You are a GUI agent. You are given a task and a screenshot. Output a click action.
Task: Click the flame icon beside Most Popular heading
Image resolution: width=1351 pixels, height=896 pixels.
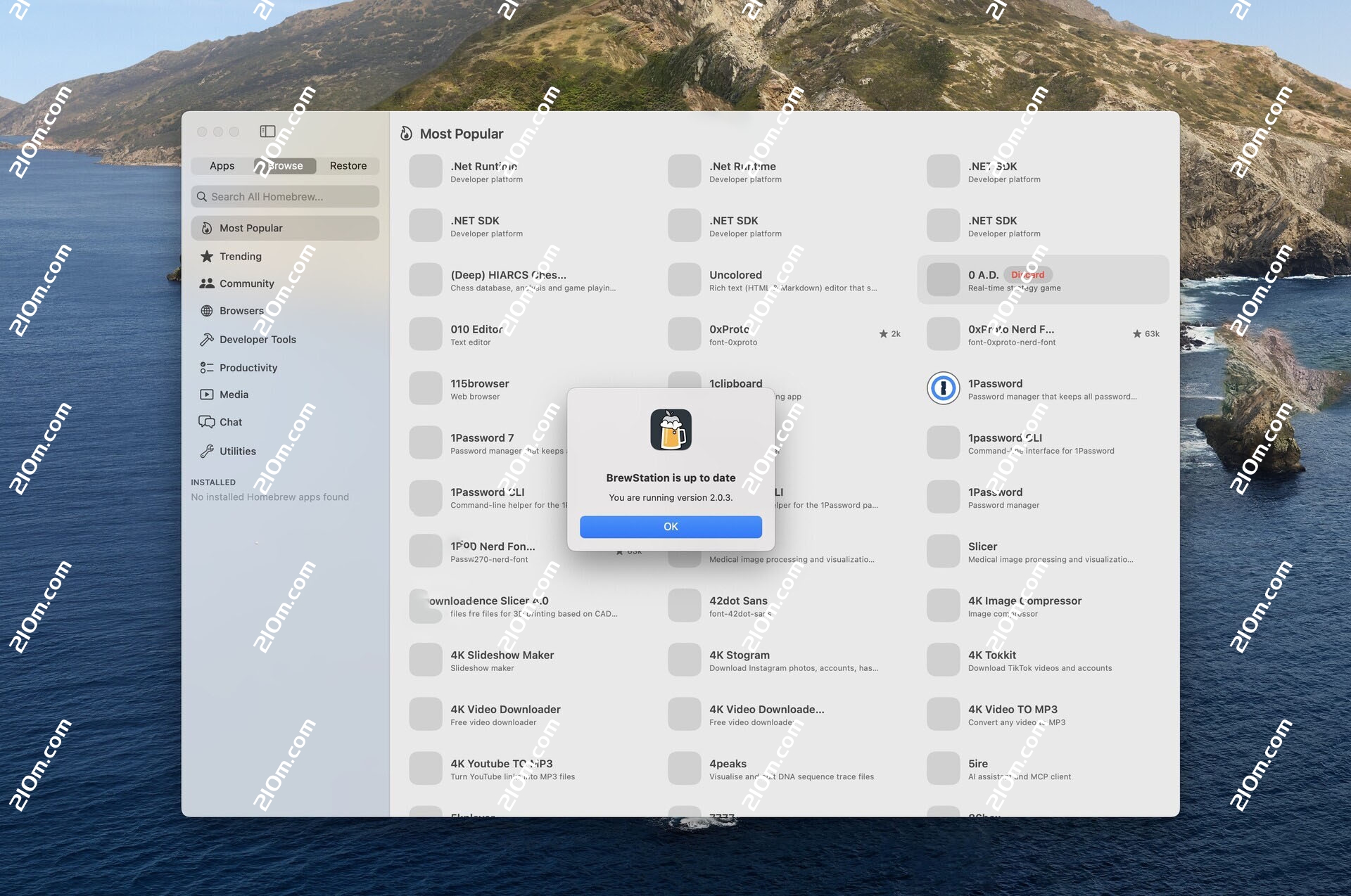406,134
